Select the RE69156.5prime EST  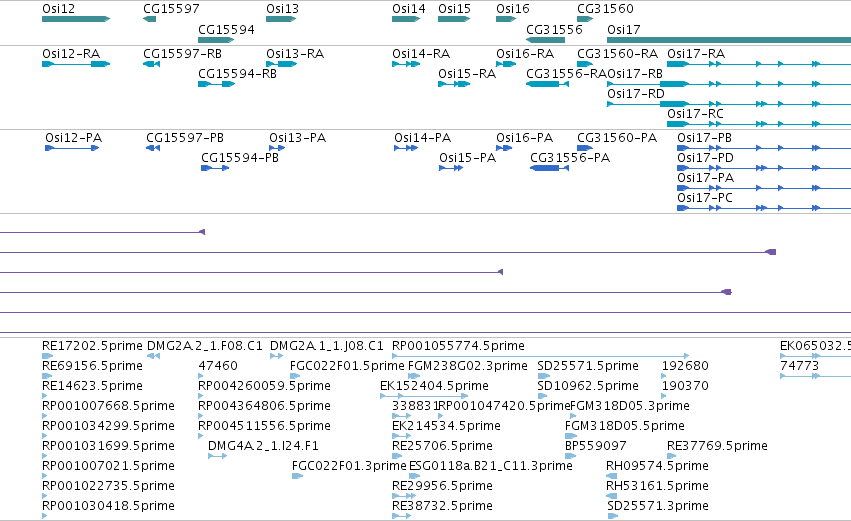(x=47, y=376)
